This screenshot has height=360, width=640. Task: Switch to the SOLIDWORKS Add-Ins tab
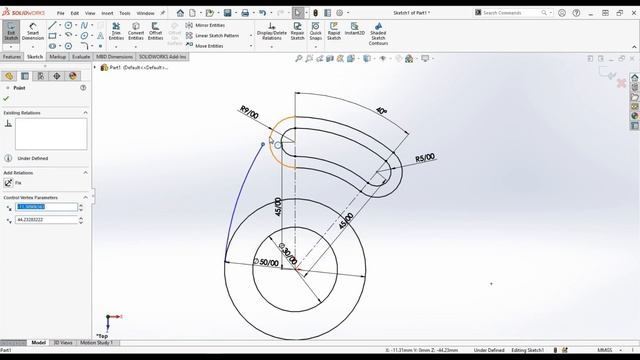[162, 57]
